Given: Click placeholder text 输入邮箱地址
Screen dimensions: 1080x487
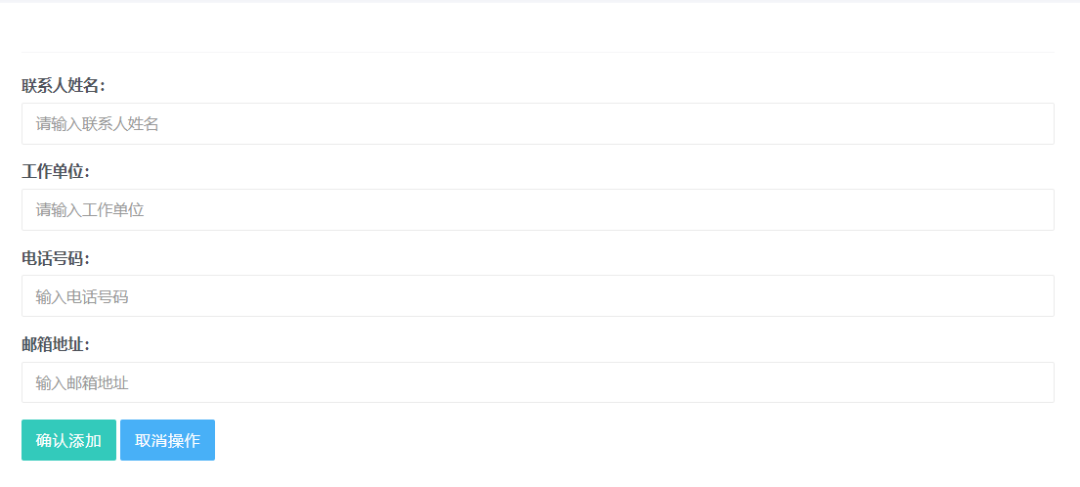Looking at the screenshot, I should (82, 383).
